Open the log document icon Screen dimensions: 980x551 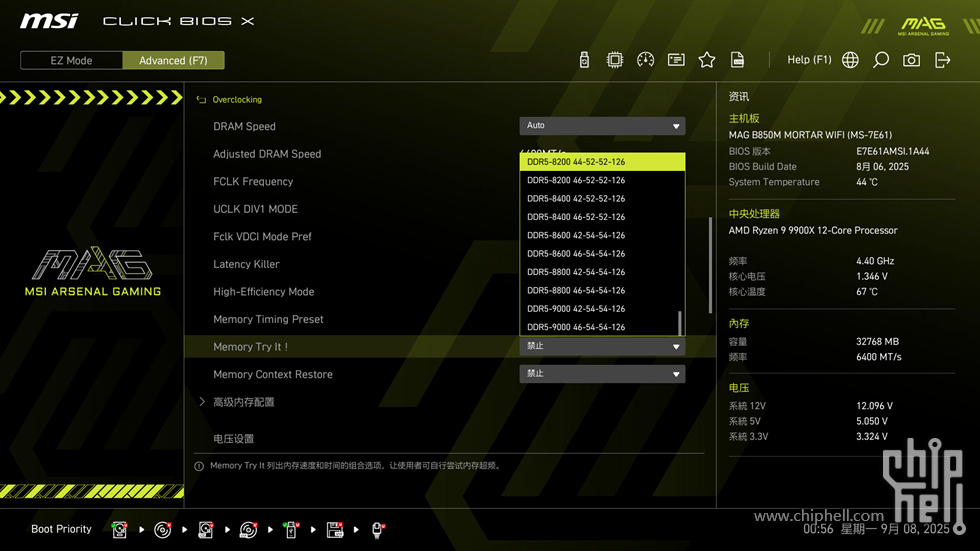tap(737, 60)
